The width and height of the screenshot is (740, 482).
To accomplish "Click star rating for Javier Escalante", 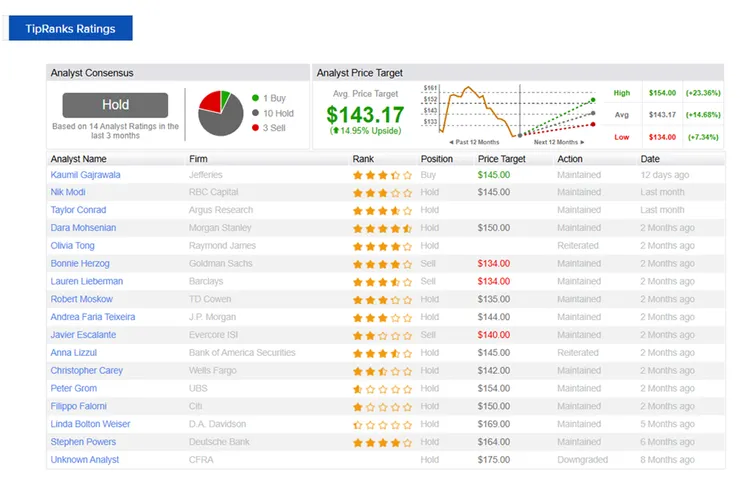I will 382,336.
